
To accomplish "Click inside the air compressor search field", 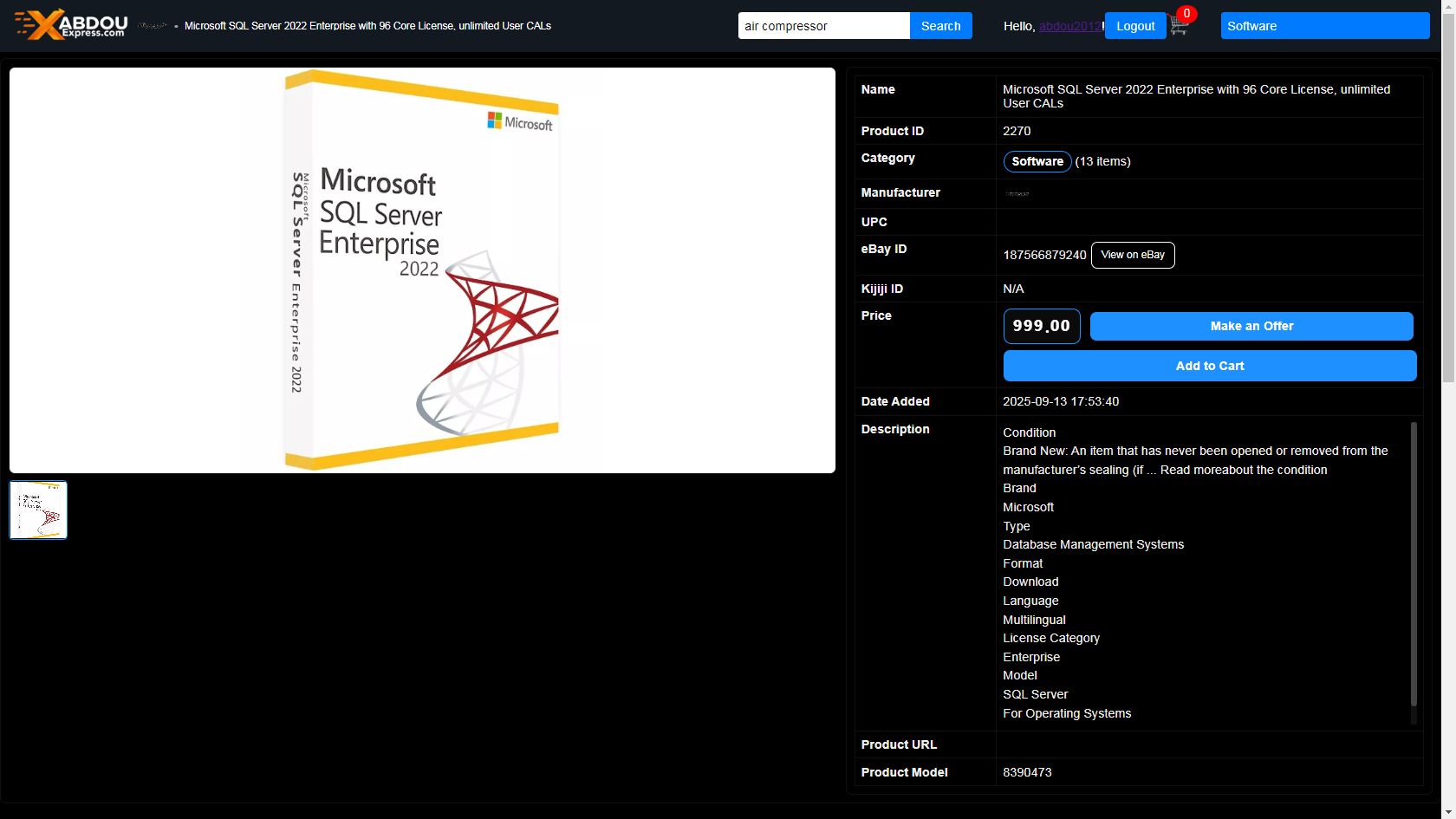I will pos(823,26).
